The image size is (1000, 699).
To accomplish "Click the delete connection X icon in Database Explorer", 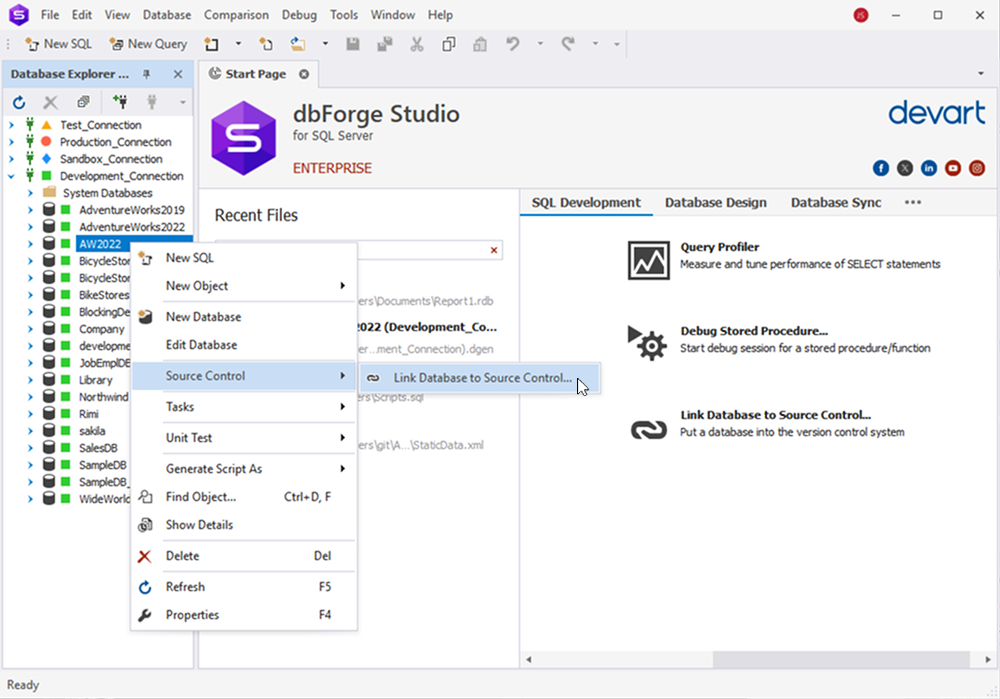I will pyautogui.click(x=50, y=101).
